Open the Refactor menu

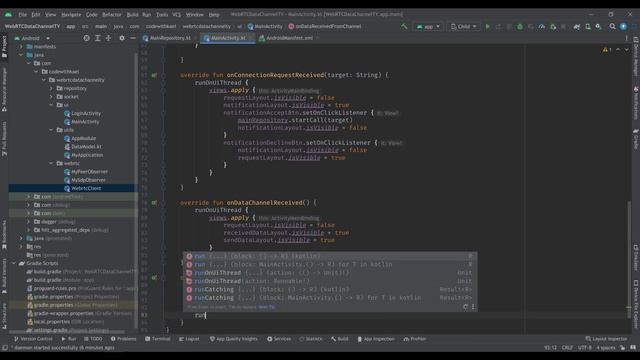(x=111, y=14)
